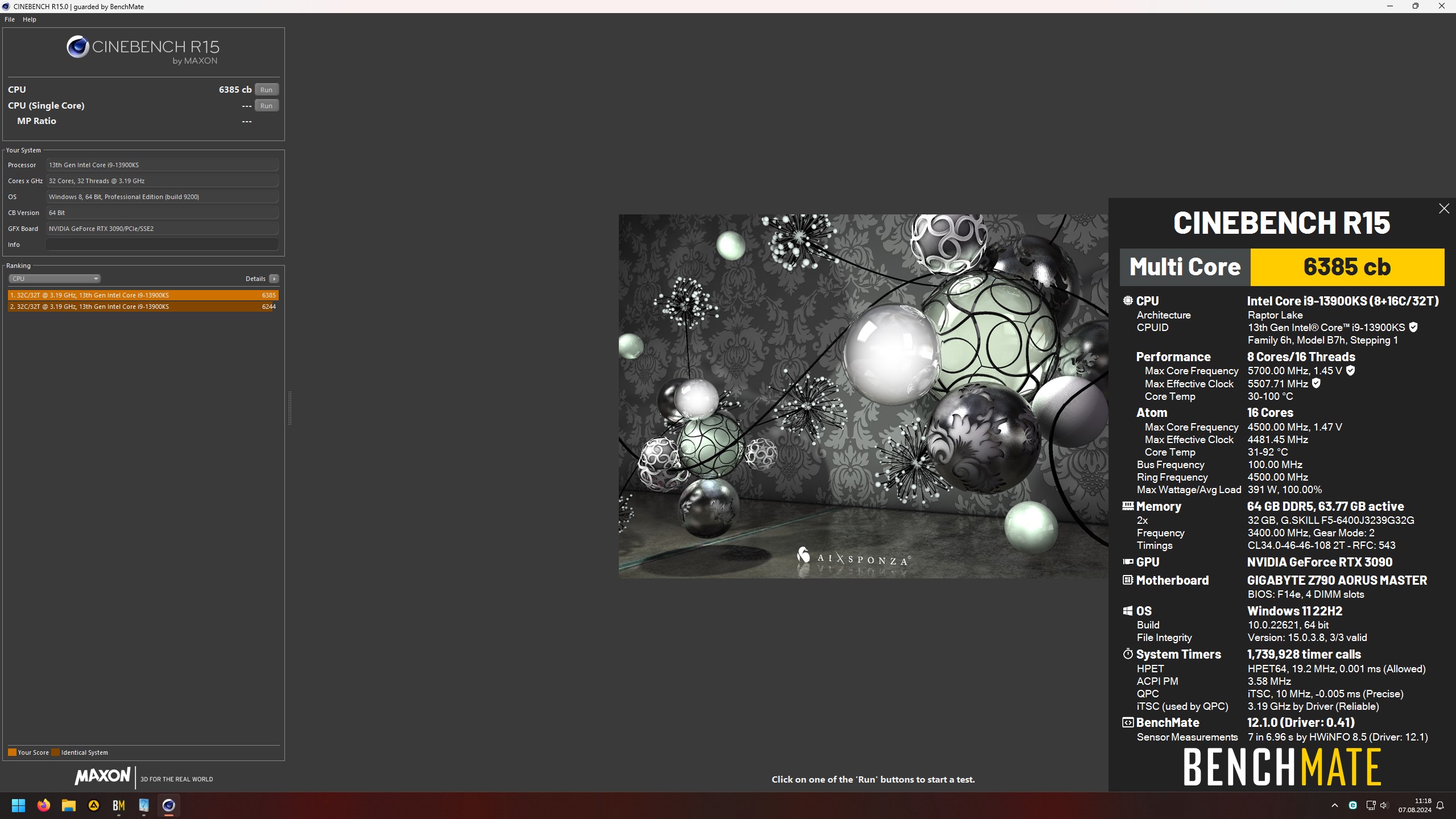Show hidden system tray icons
The image size is (1456, 819).
click(x=1335, y=805)
